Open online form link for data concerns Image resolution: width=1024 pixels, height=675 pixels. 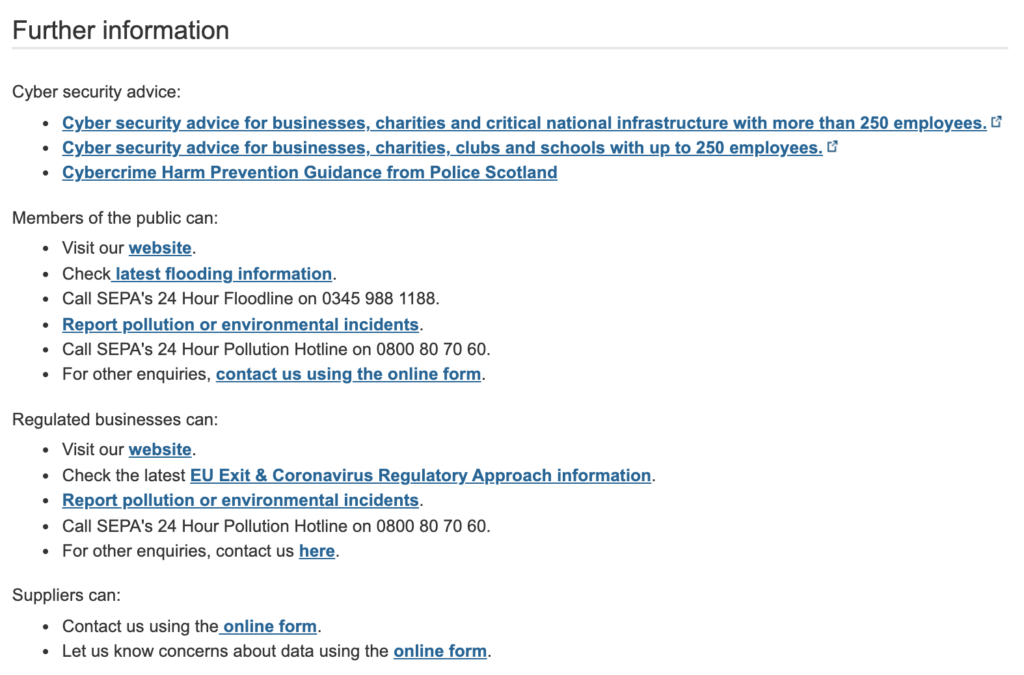point(440,651)
